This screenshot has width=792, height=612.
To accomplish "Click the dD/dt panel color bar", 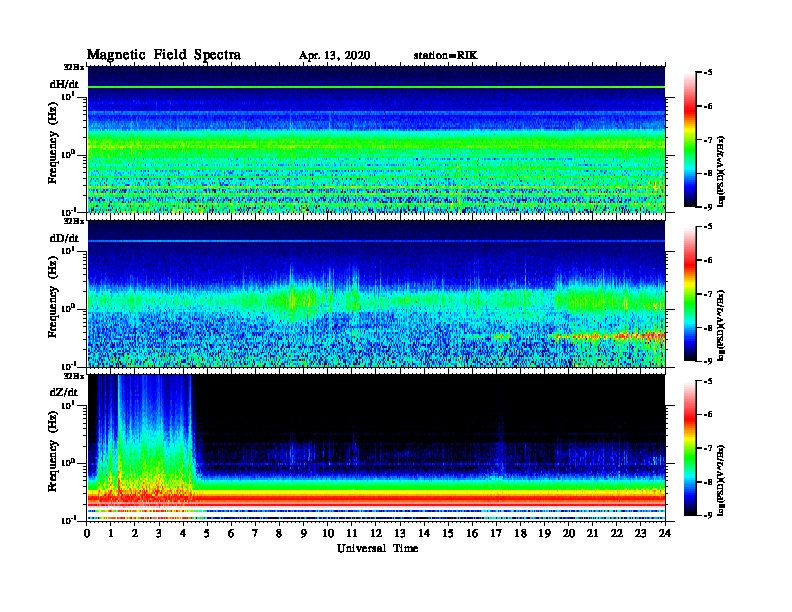I will pyautogui.click(x=690, y=294).
